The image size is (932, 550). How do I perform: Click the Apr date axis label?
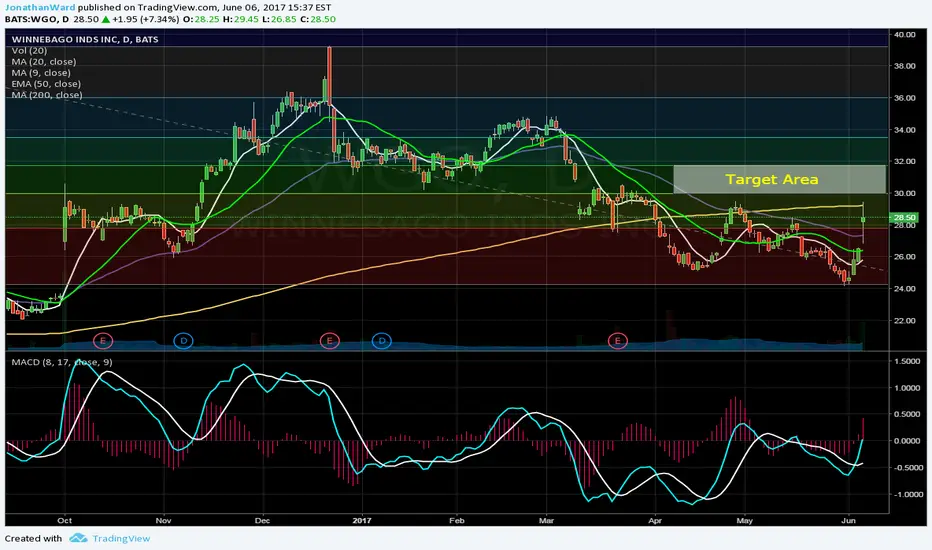click(x=655, y=521)
